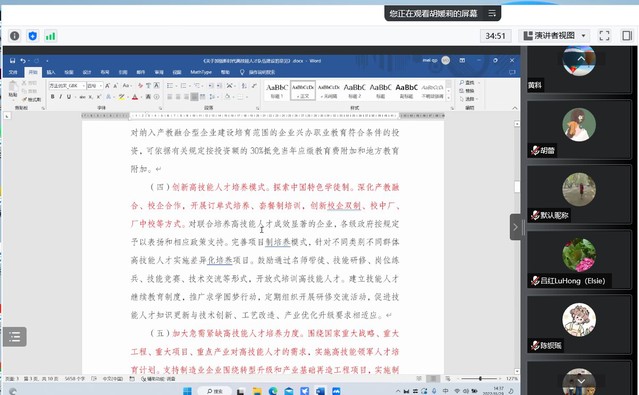Open the MathType ribbon tab

tap(201, 72)
